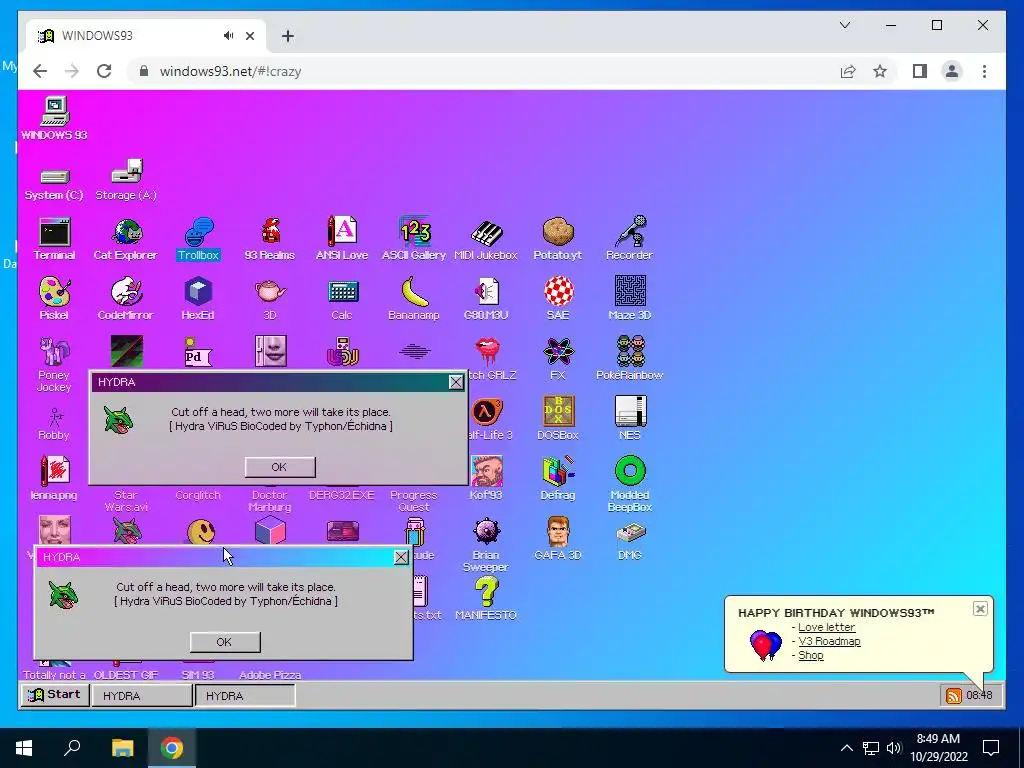This screenshot has height=768, width=1024.
Task: Open the Shop link
Action: click(810, 655)
